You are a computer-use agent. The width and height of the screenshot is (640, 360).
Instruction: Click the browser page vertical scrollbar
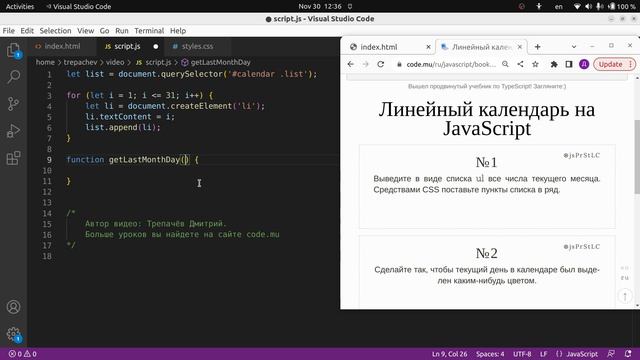[637, 157]
